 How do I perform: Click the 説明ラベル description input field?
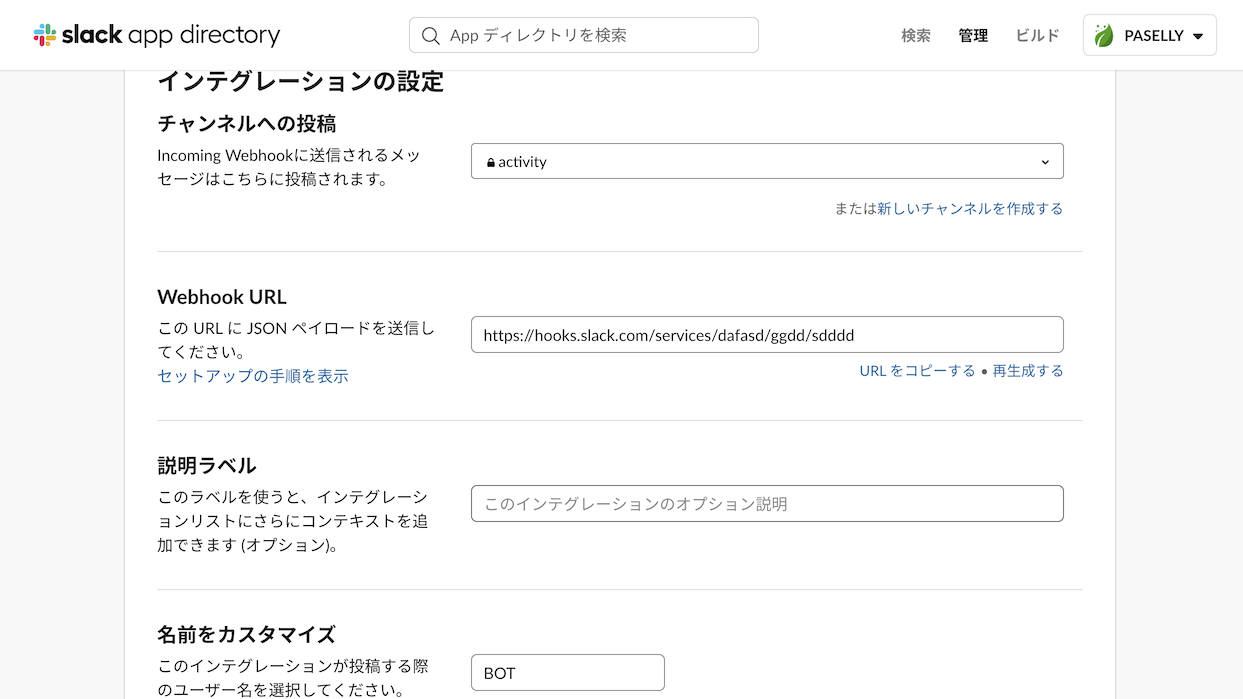coord(767,504)
